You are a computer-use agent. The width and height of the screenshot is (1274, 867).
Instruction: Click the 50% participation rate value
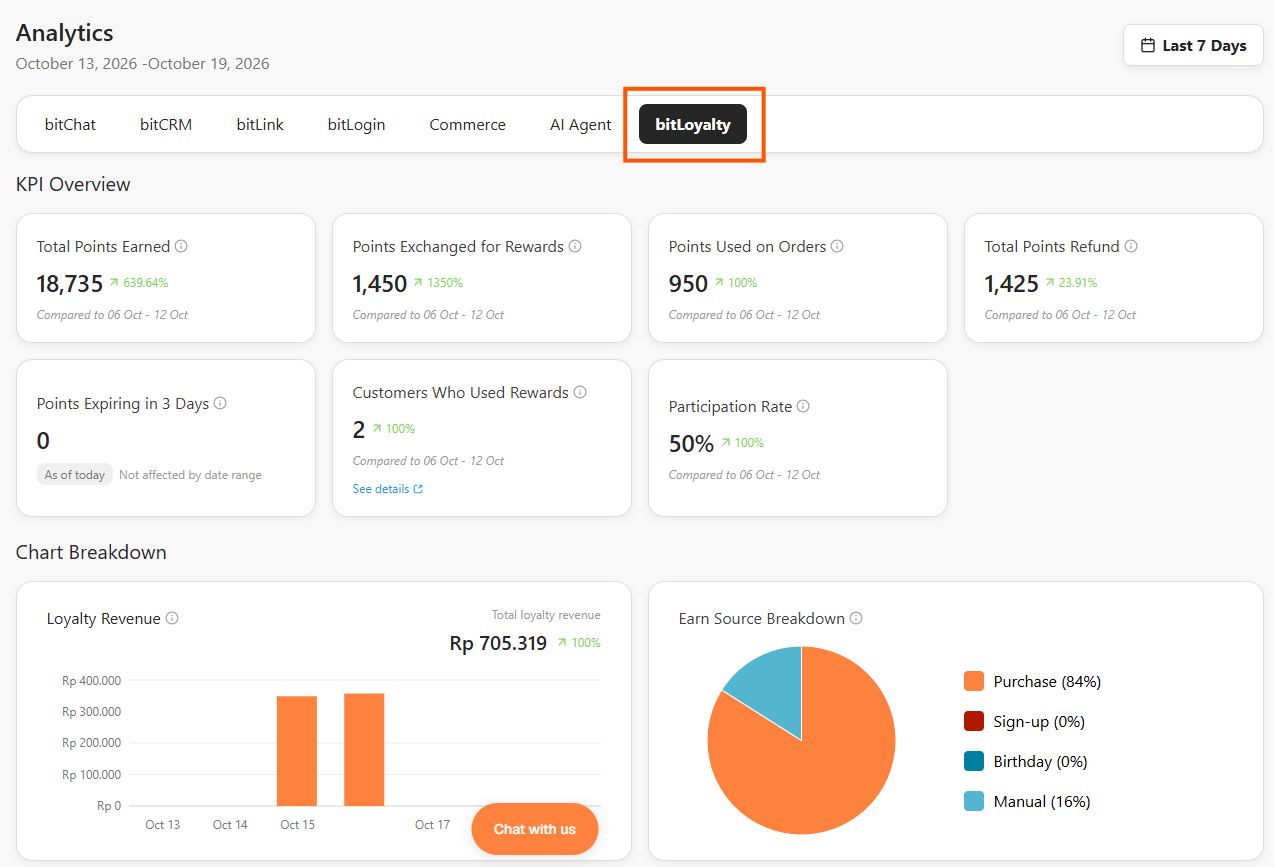tap(691, 444)
